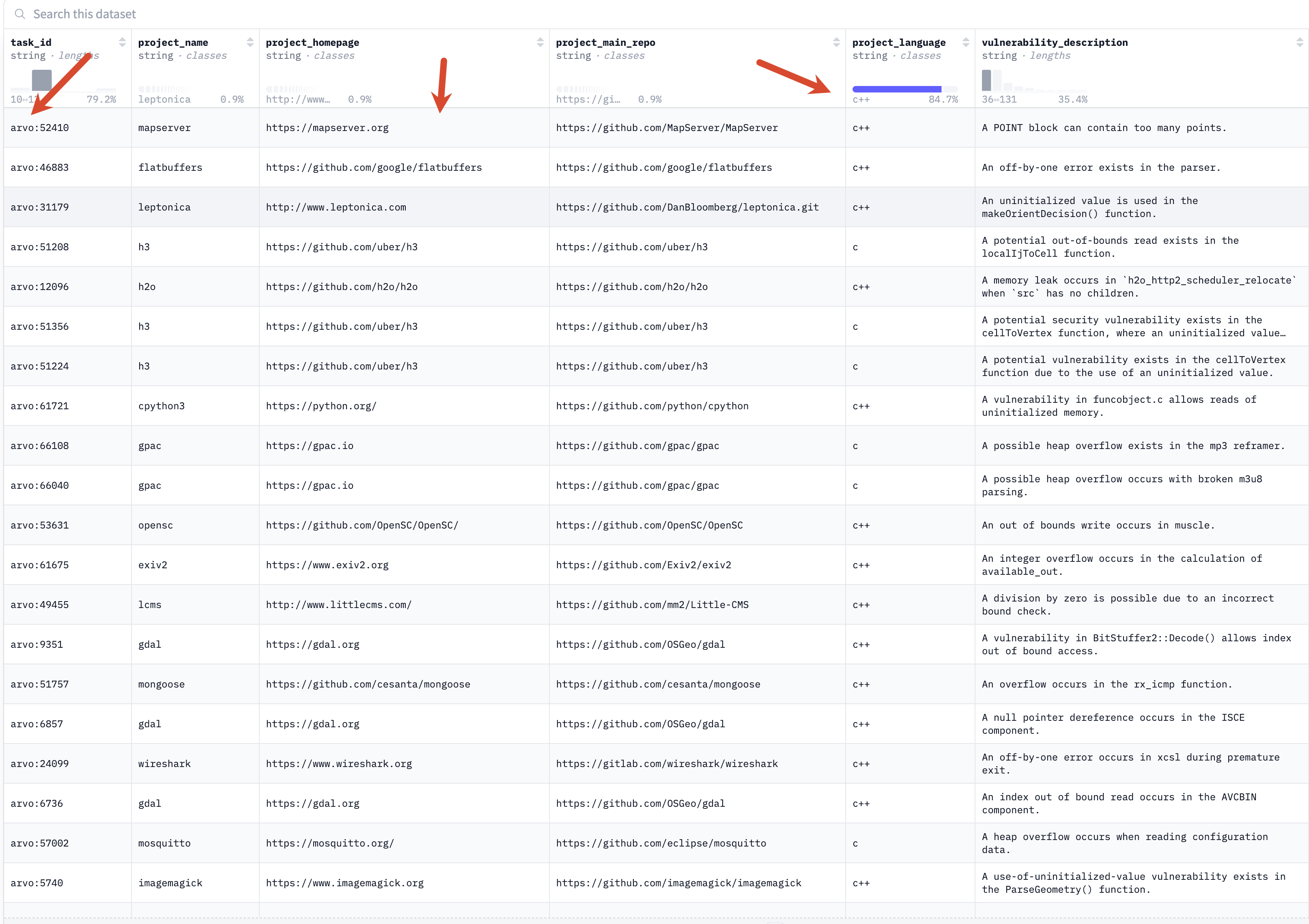Sort by the task_id column arrows
1309x924 pixels.
pos(122,42)
